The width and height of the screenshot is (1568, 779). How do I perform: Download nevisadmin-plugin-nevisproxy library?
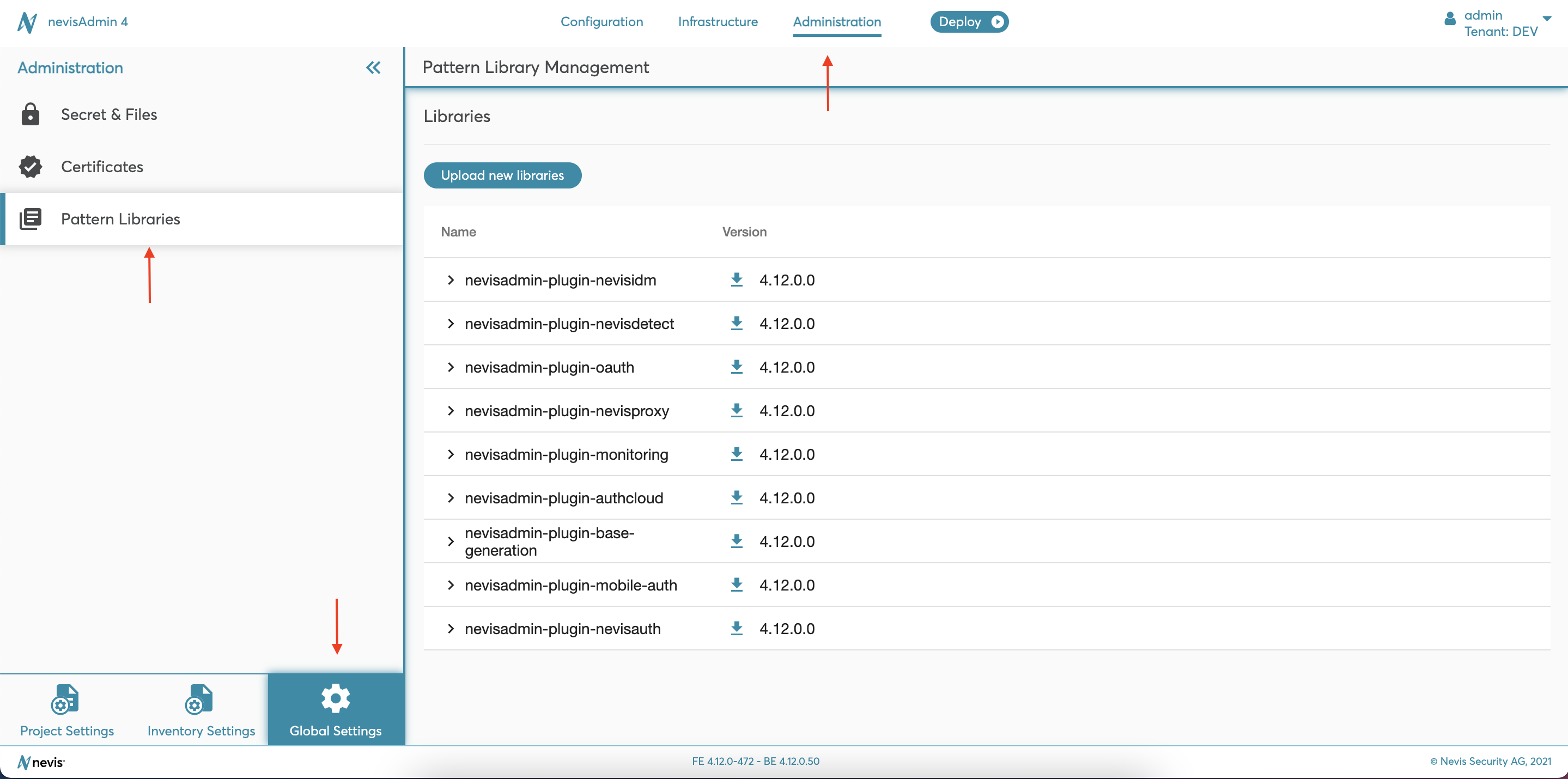pos(737,411)
